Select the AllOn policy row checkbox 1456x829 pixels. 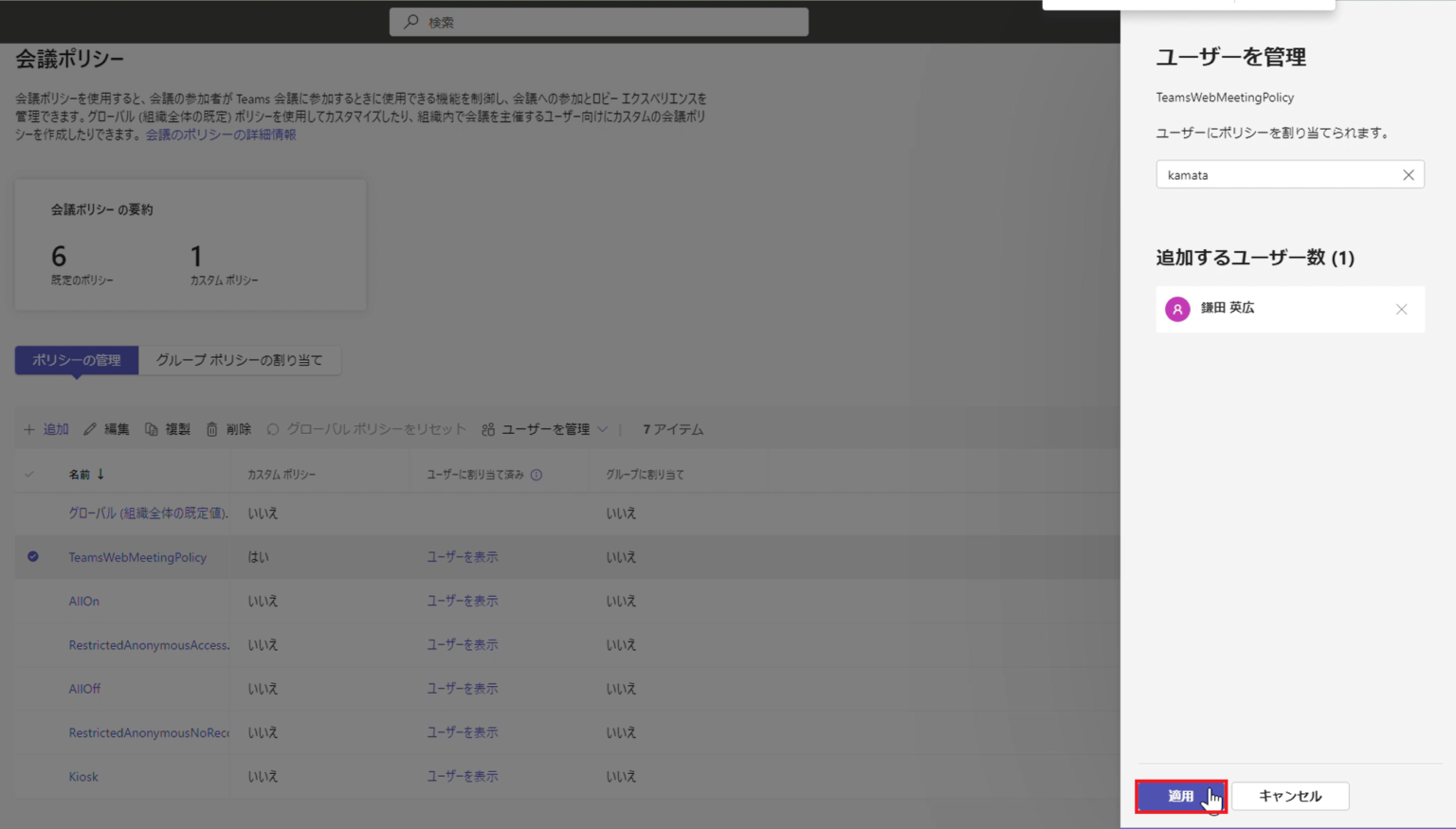coord(32,601)
